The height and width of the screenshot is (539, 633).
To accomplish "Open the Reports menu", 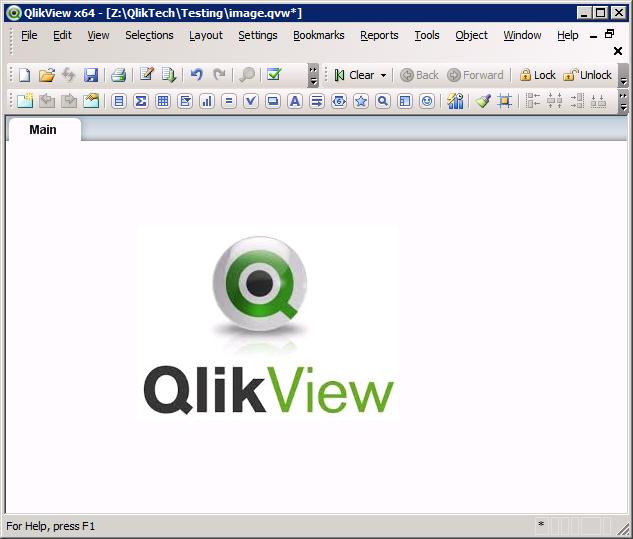I will point(379,36).
